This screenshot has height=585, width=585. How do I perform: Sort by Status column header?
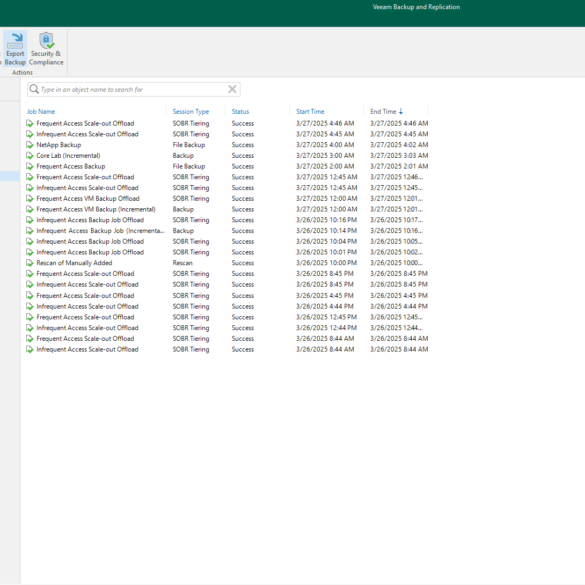click(x=240, y=112)
